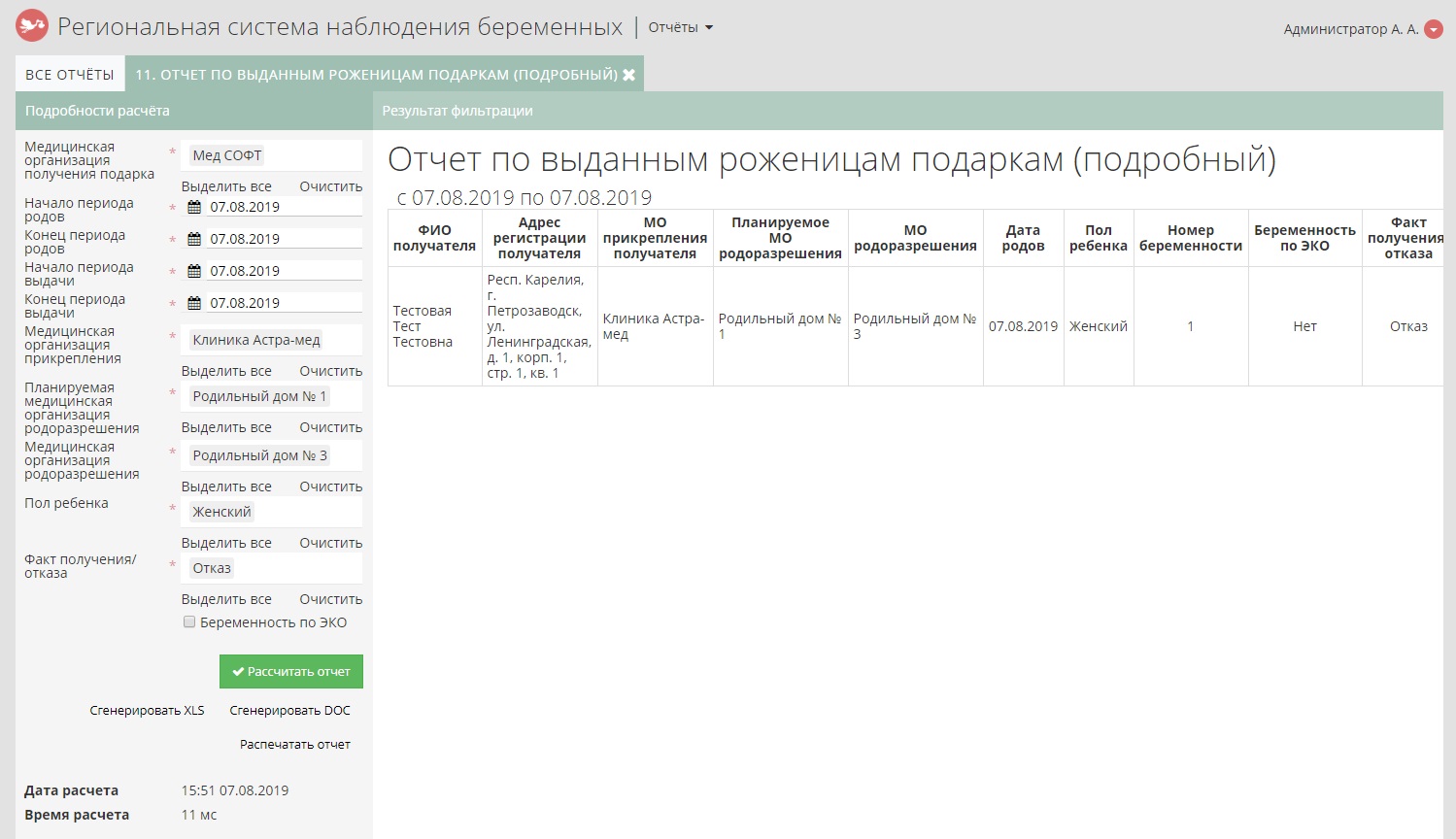The width and height of the screenshot is (1456, 839).
Task: Open the Администратор user menu arrow
Action: 1434,30
